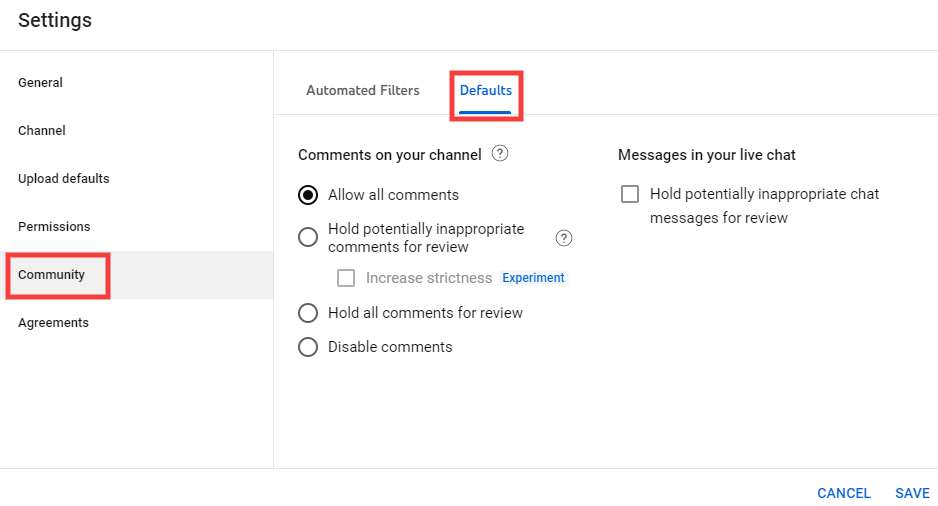Click the Messages in your live chat heading
The image size is (938, 506).
point(706,155)
